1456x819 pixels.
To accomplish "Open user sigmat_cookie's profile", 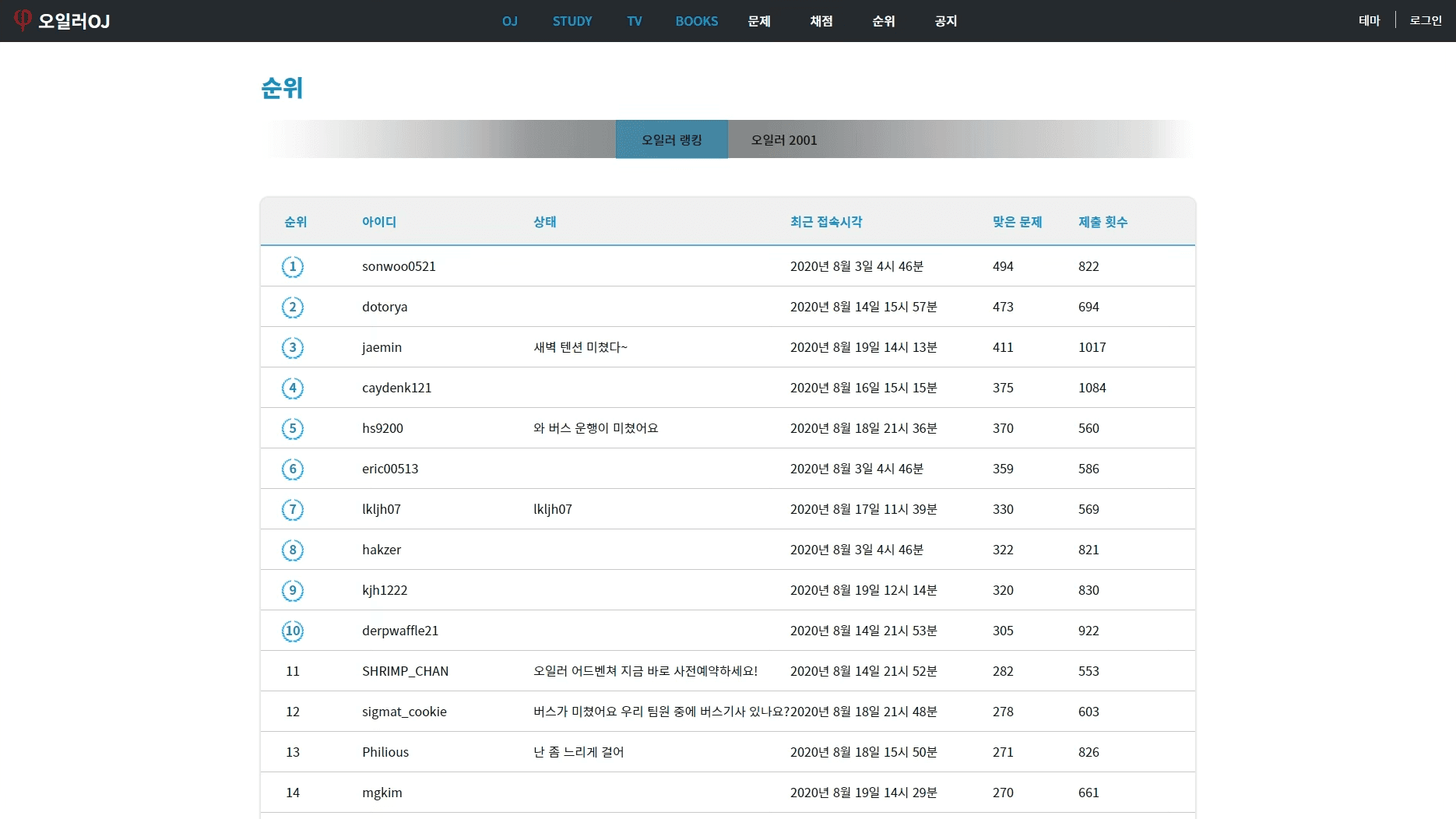I will point(404,712).
